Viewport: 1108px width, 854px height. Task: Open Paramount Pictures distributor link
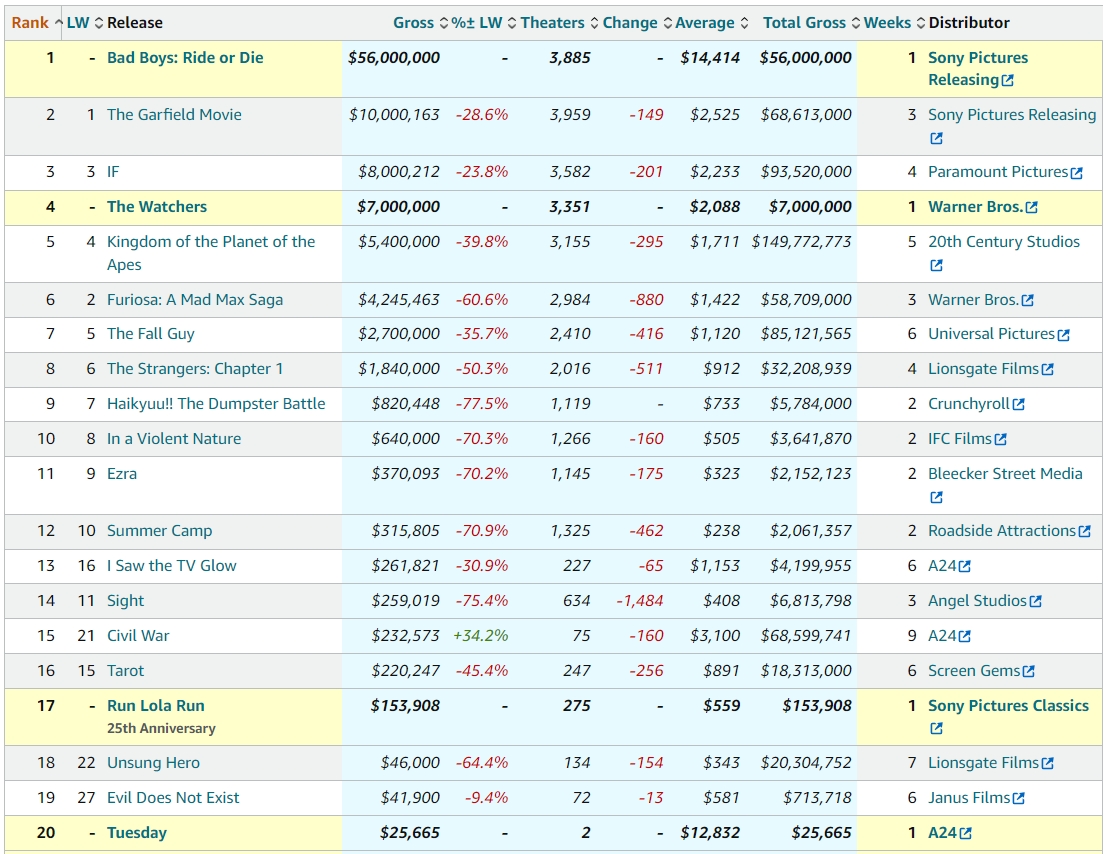pyautogui.click(x=998, y=172)
